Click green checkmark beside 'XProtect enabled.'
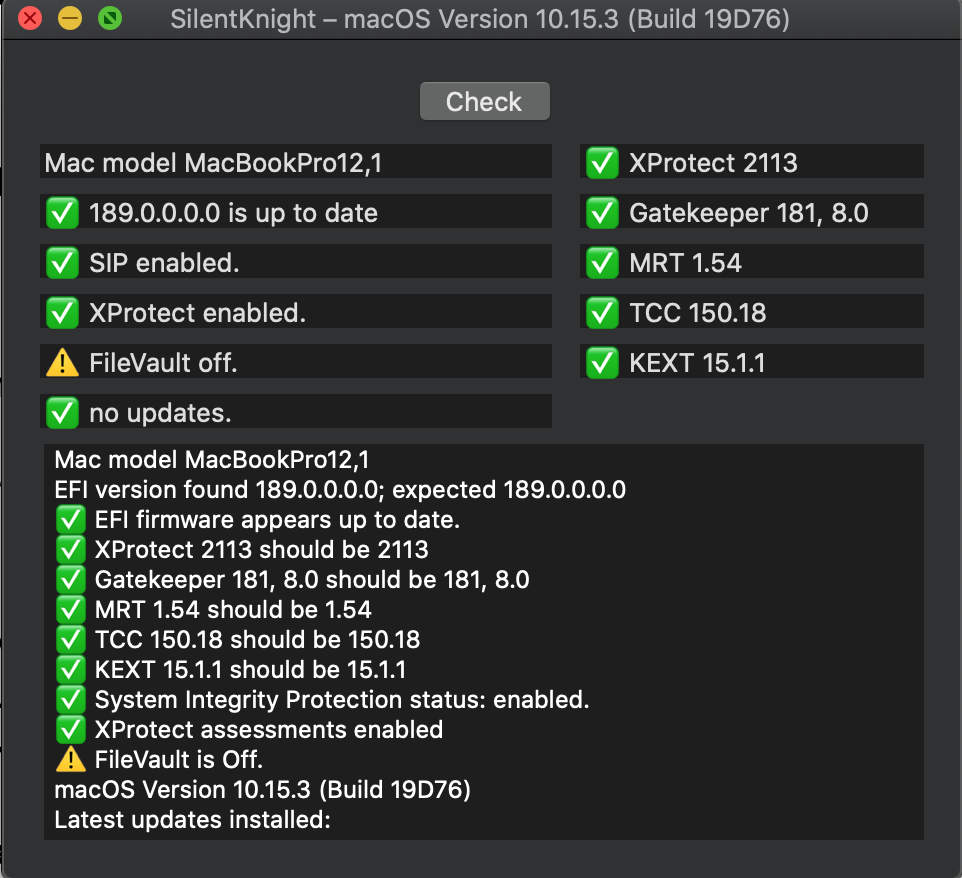 coord(63,313)
